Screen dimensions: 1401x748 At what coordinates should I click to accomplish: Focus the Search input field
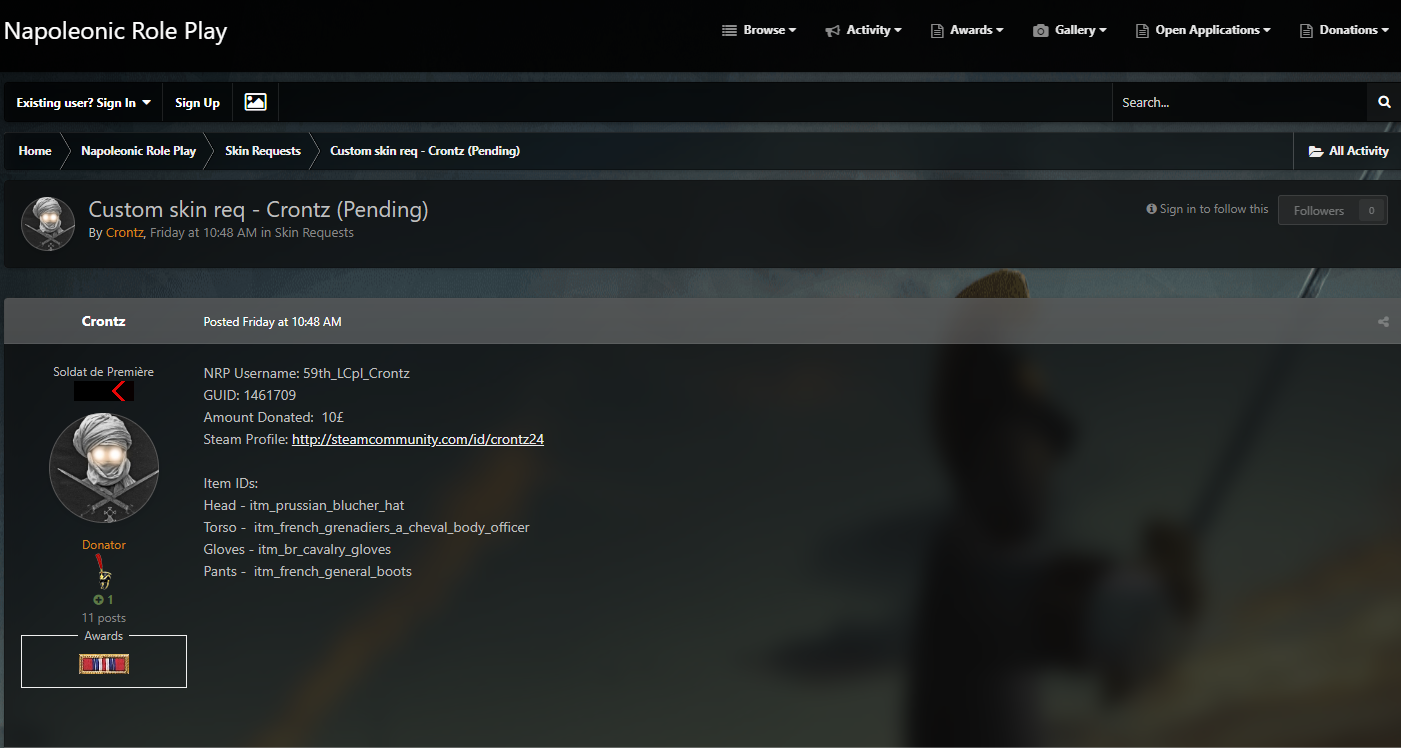pos(1239,102)
